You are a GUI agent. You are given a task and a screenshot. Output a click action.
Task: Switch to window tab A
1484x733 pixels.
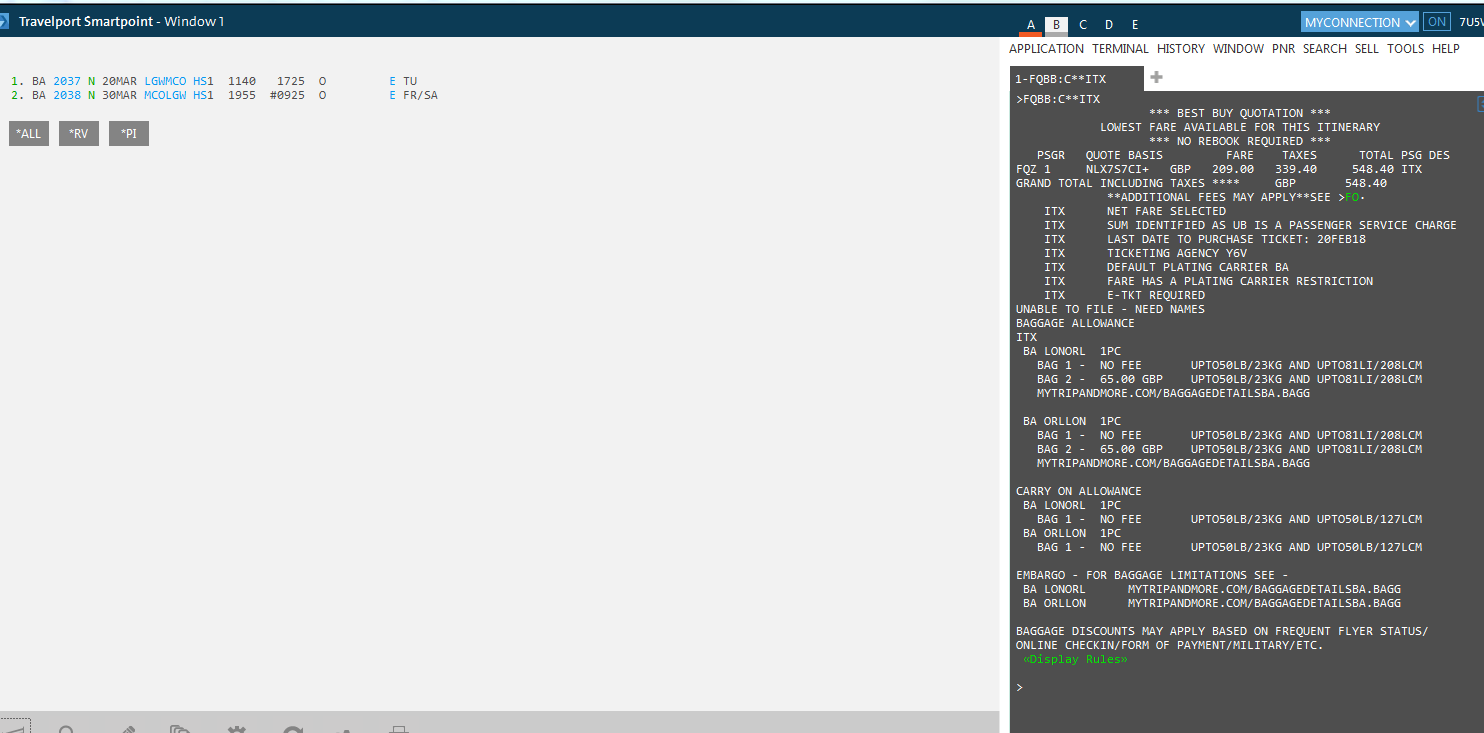click(x=1031, y=25)
